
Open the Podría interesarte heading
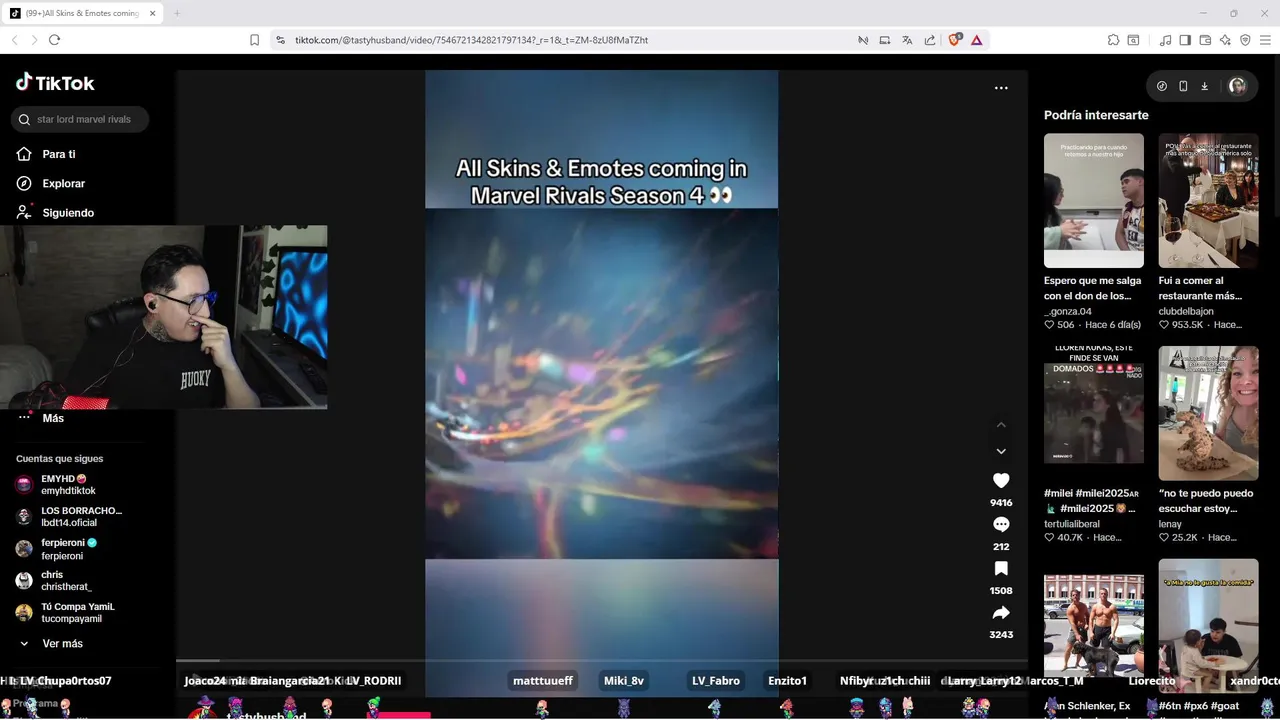(x=1096, y=115)
